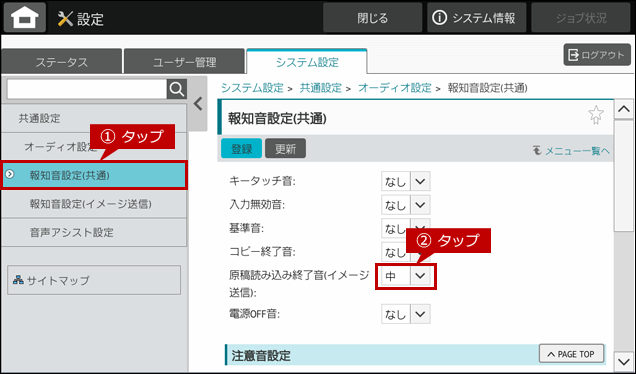Click the scroll up arrow
Screen dimensions: 636x374
coord(624,109)
